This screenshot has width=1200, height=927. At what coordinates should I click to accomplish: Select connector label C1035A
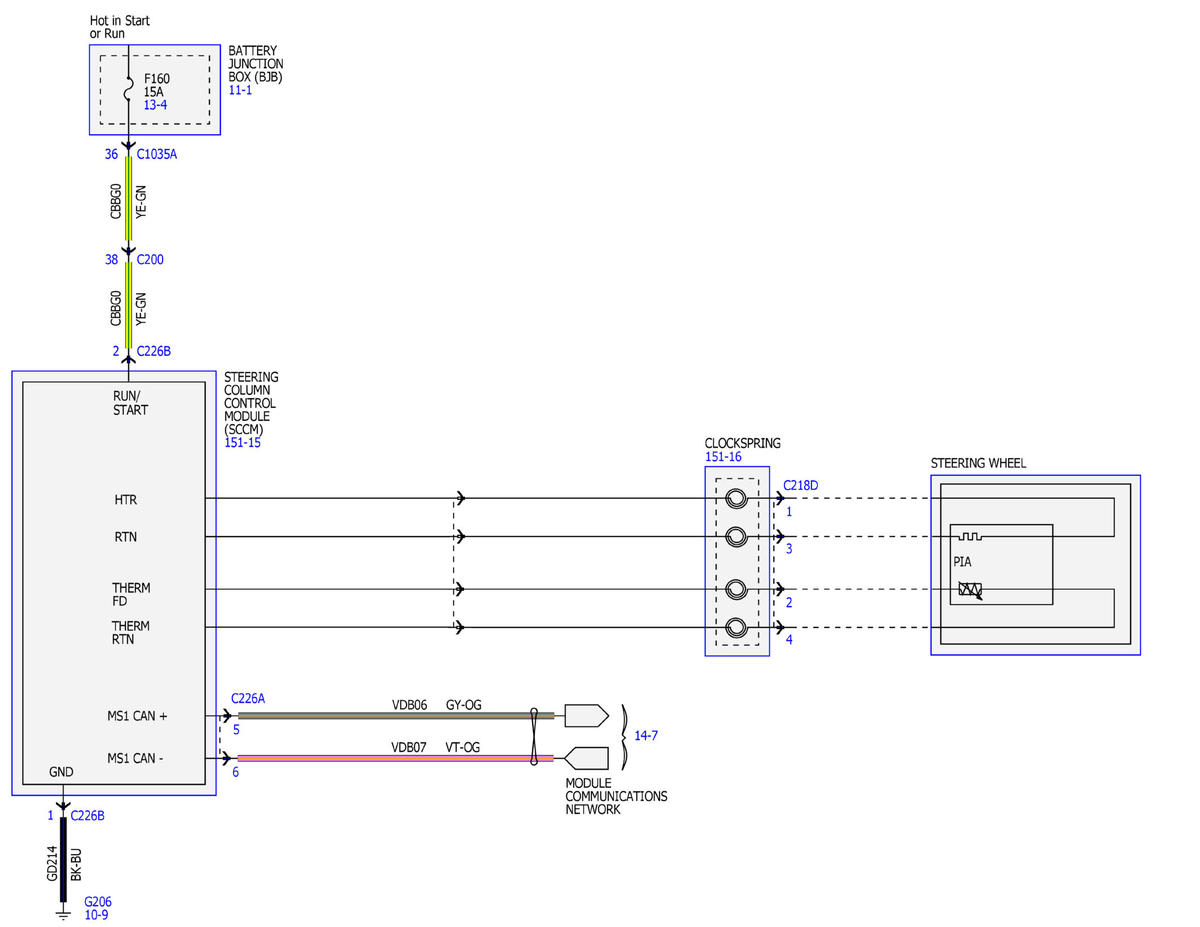click(x=157, y=155)
